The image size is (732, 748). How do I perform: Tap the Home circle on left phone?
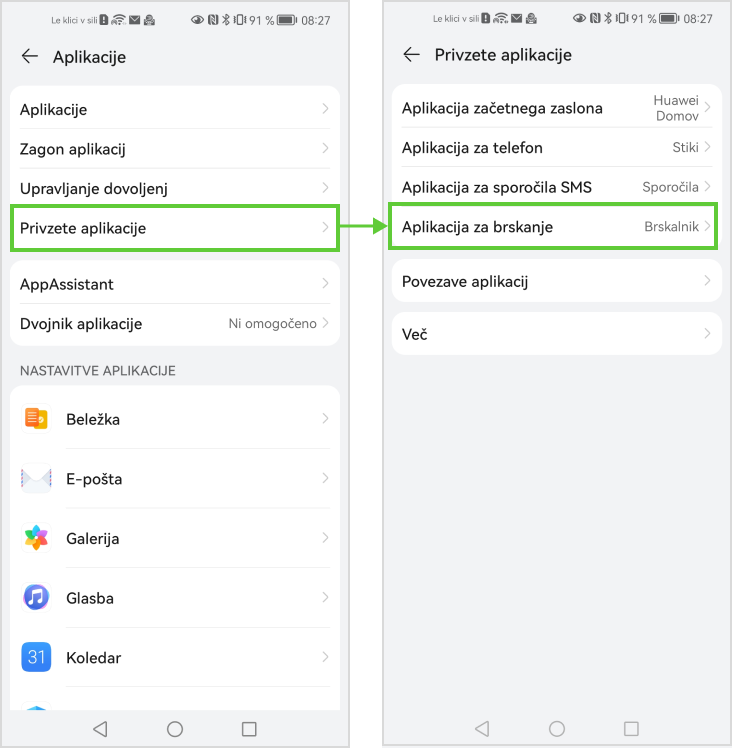coord(175,728)
